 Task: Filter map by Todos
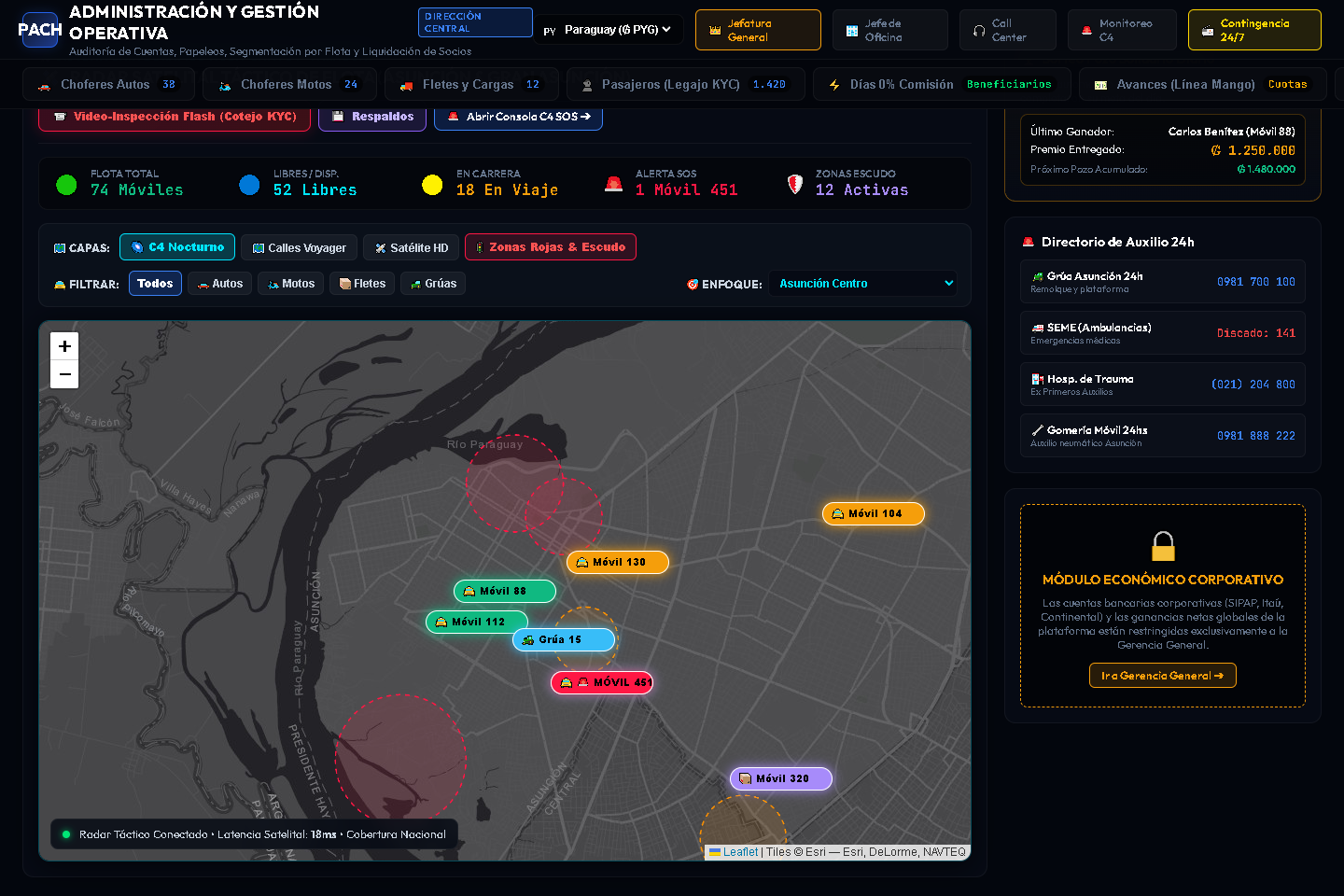tap(155, 284)
